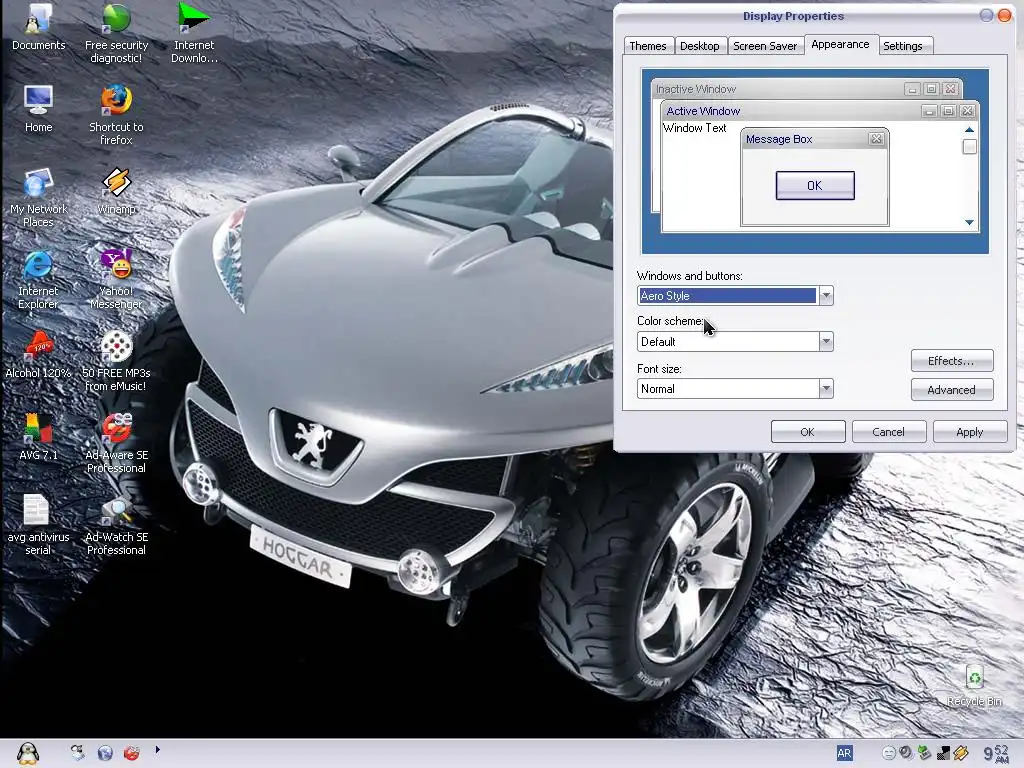The height and width of the screenshot is (768, 1024).
Task: Open Ad-Aware SE Professional icon
Action: click(x=116, y=443)
